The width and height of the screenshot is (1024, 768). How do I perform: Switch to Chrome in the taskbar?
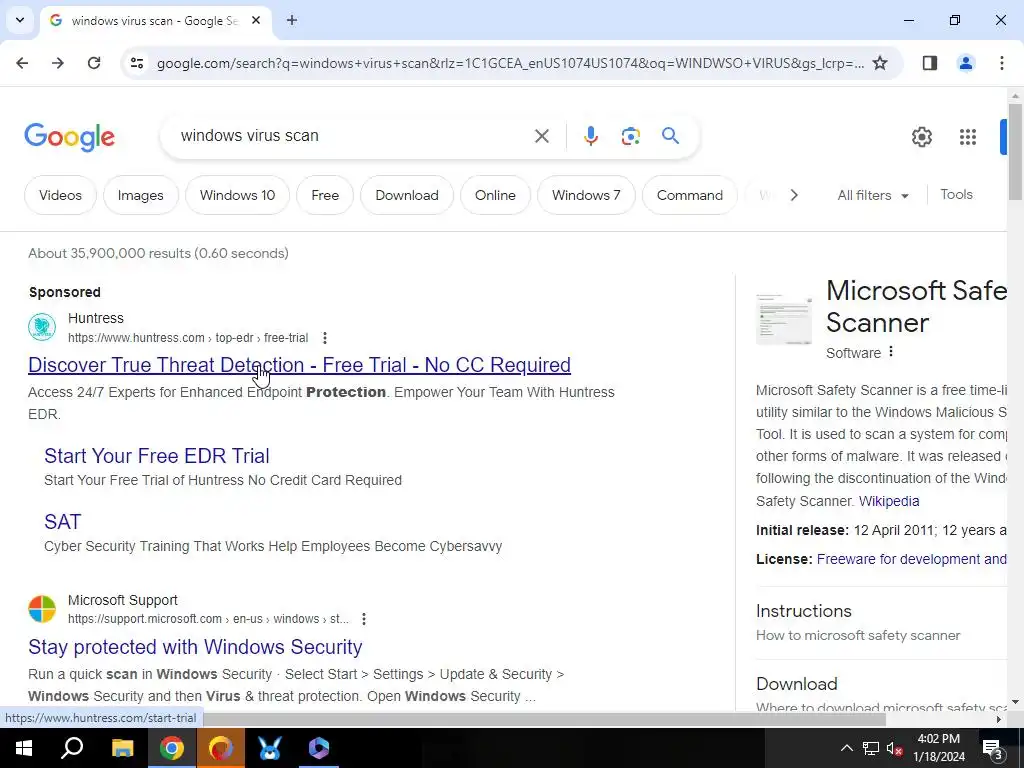pyautogui.click(x=172, y=748)
